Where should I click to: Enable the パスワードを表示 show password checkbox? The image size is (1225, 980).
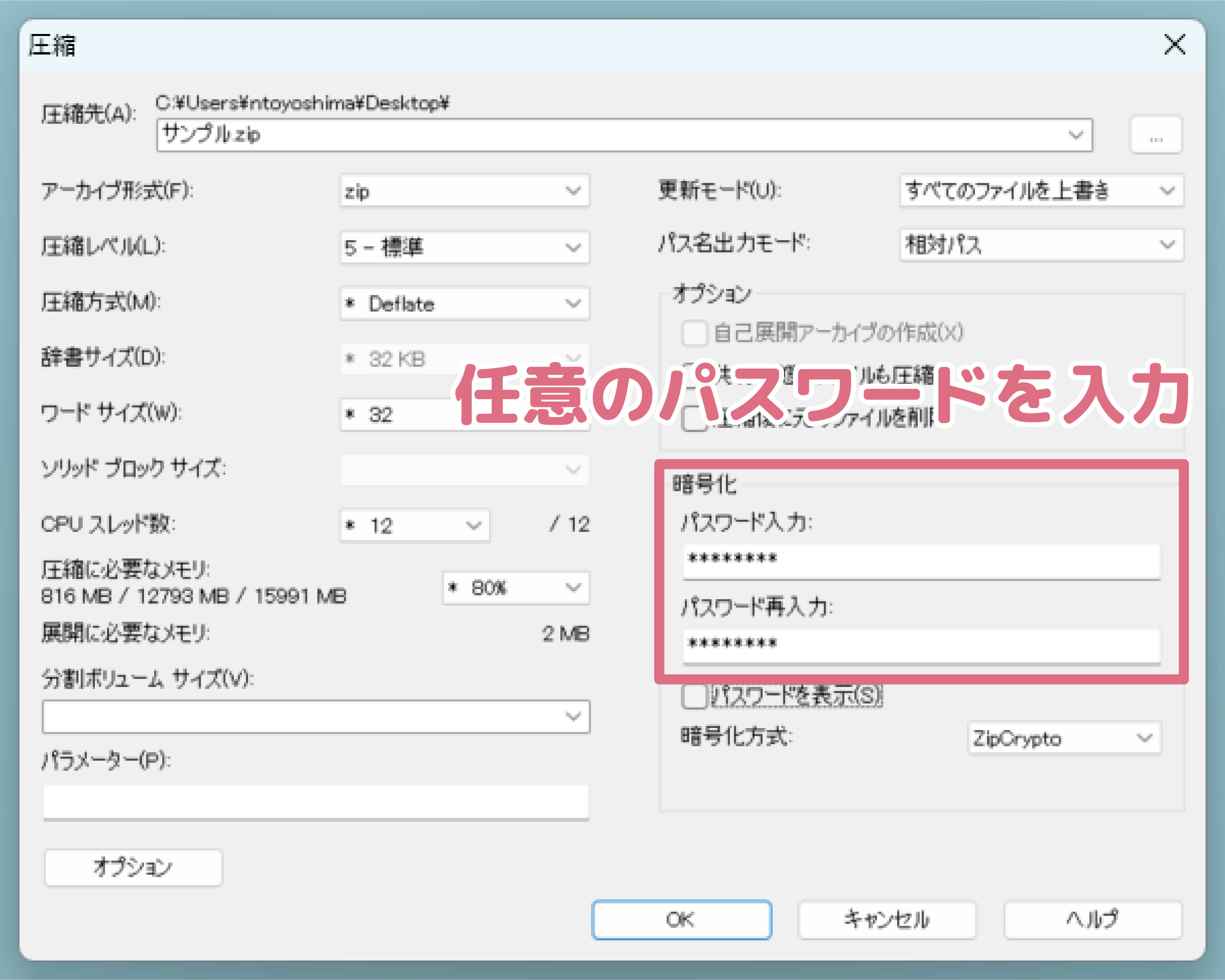point(694,699)
